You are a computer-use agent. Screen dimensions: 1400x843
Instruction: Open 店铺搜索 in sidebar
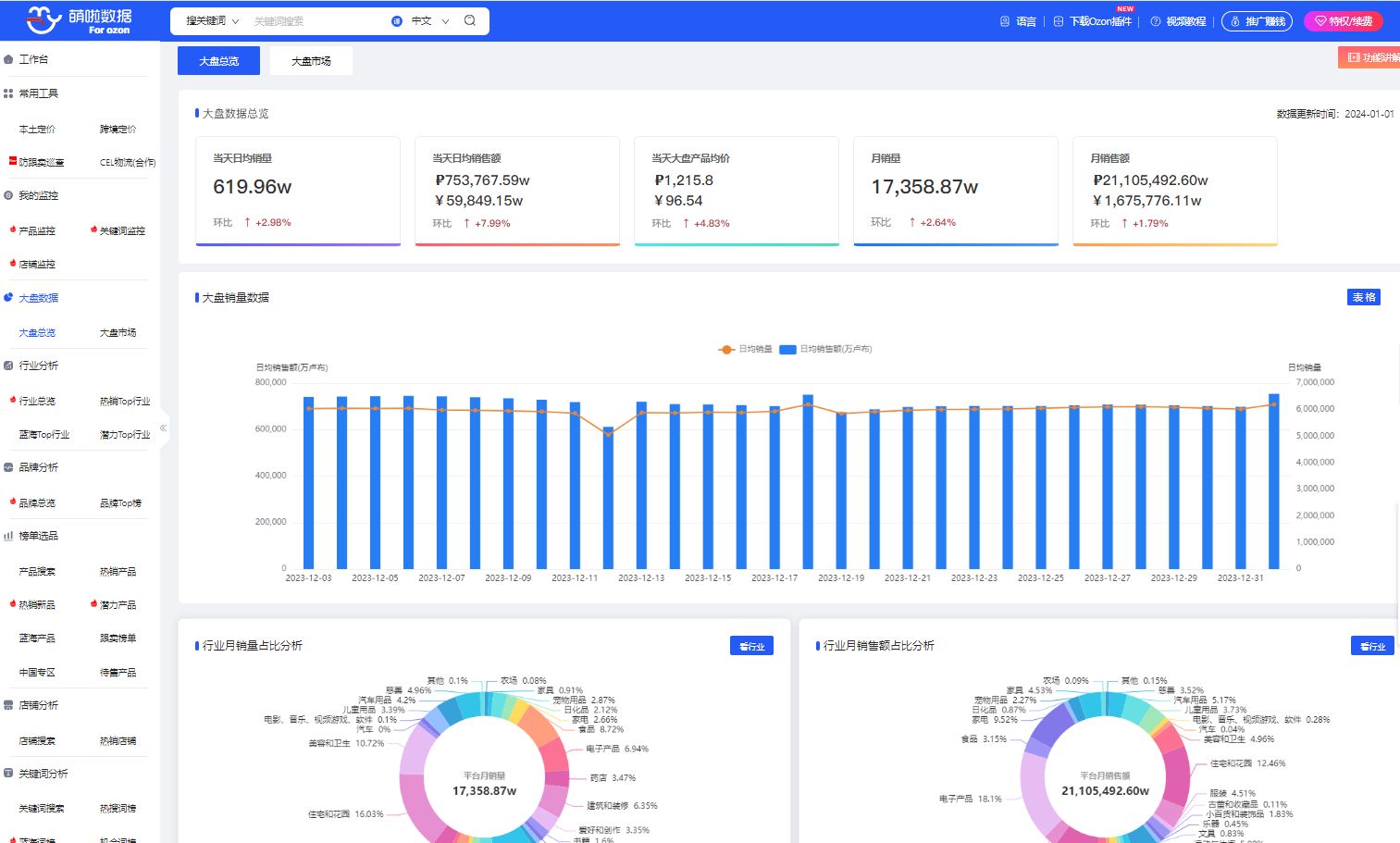[37, 740]
